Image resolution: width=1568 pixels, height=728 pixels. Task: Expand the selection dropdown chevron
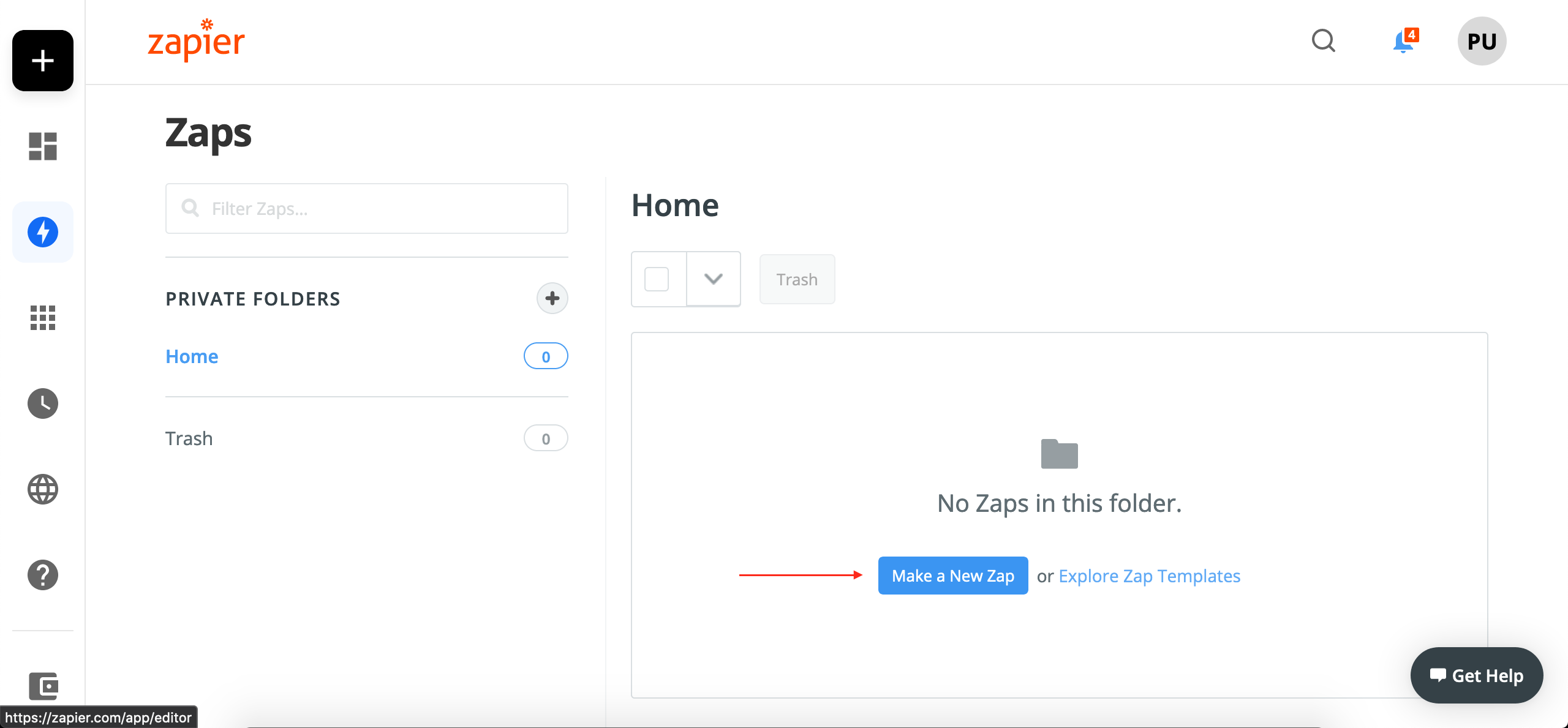713,279
